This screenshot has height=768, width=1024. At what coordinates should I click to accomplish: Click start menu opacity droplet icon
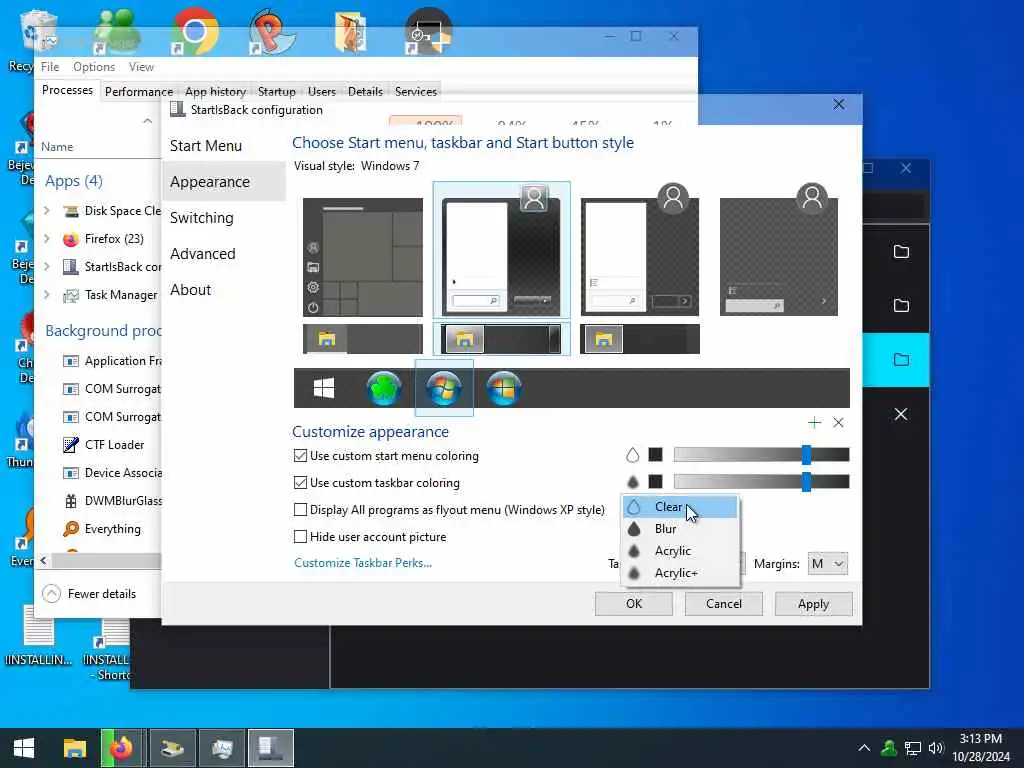click(632, 455)
